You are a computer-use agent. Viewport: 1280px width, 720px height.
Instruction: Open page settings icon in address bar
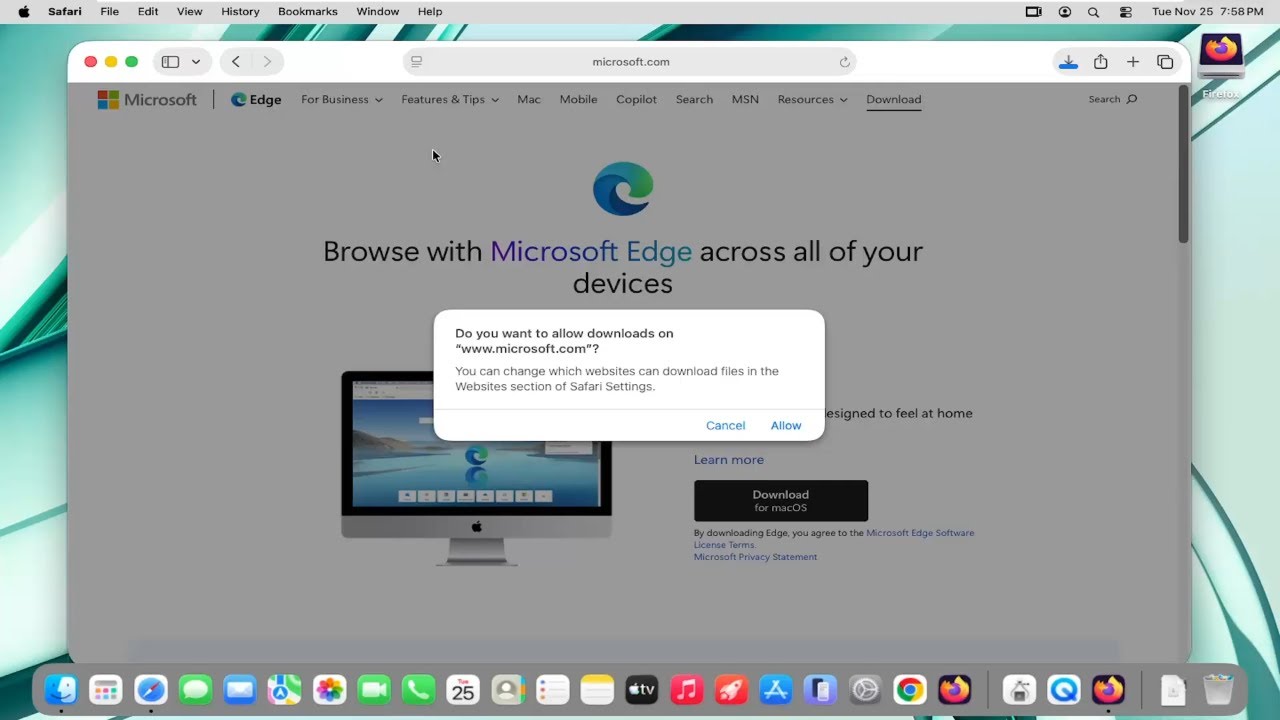417,62
